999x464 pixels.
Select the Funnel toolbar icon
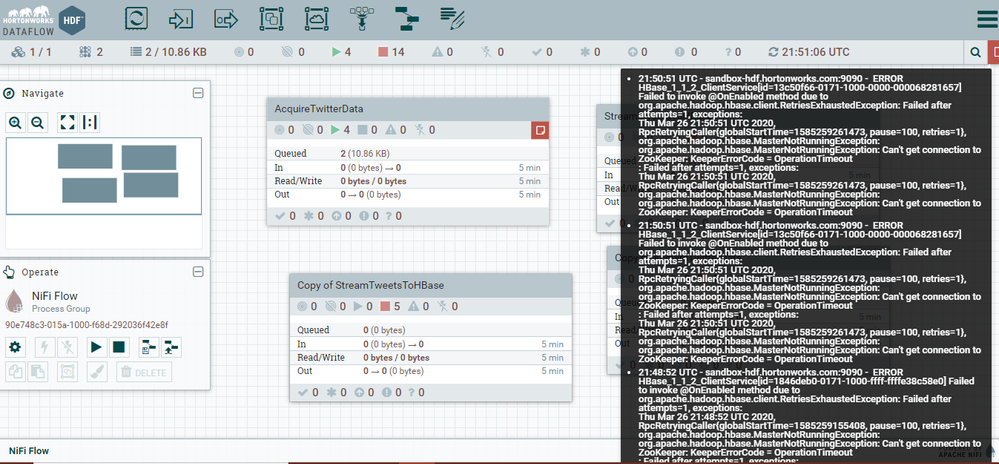pos(361,19)
